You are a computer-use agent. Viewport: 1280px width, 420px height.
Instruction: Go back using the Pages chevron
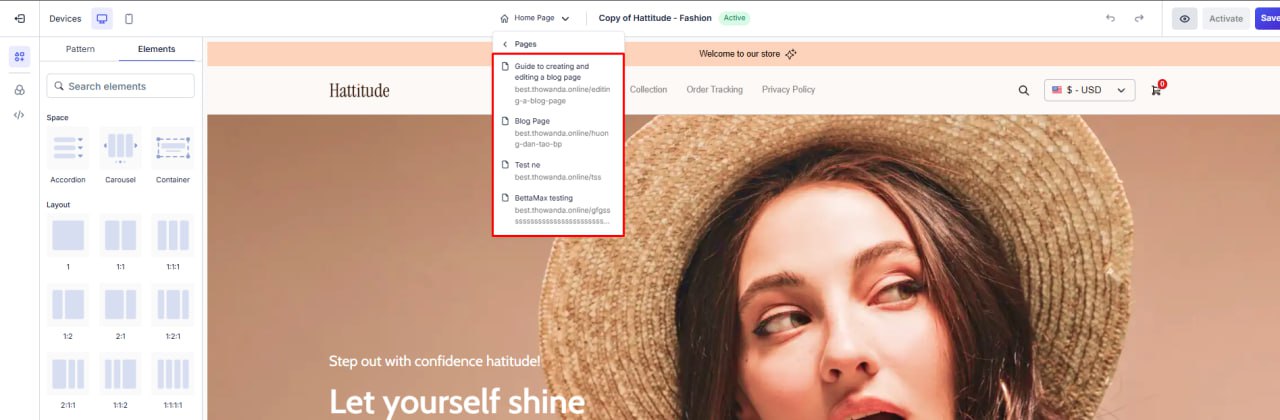[x=506, y=44]
